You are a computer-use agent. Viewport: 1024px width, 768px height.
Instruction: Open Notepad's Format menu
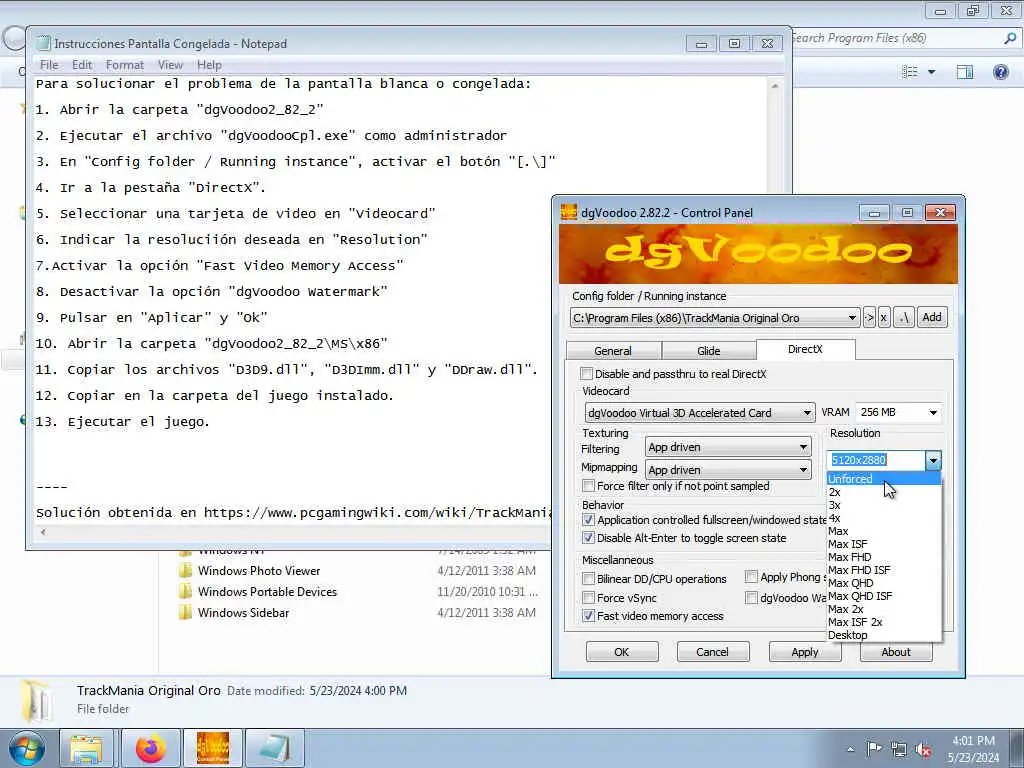125,65
